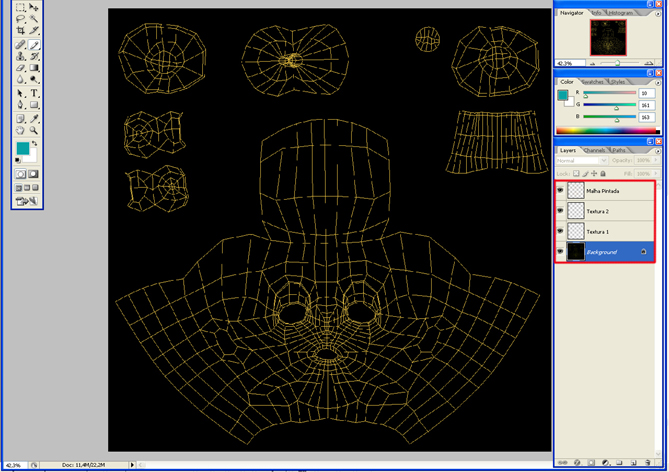Expand the layer Opacity dropdown
Screen dimensions: 669x472
click(655, 160)
